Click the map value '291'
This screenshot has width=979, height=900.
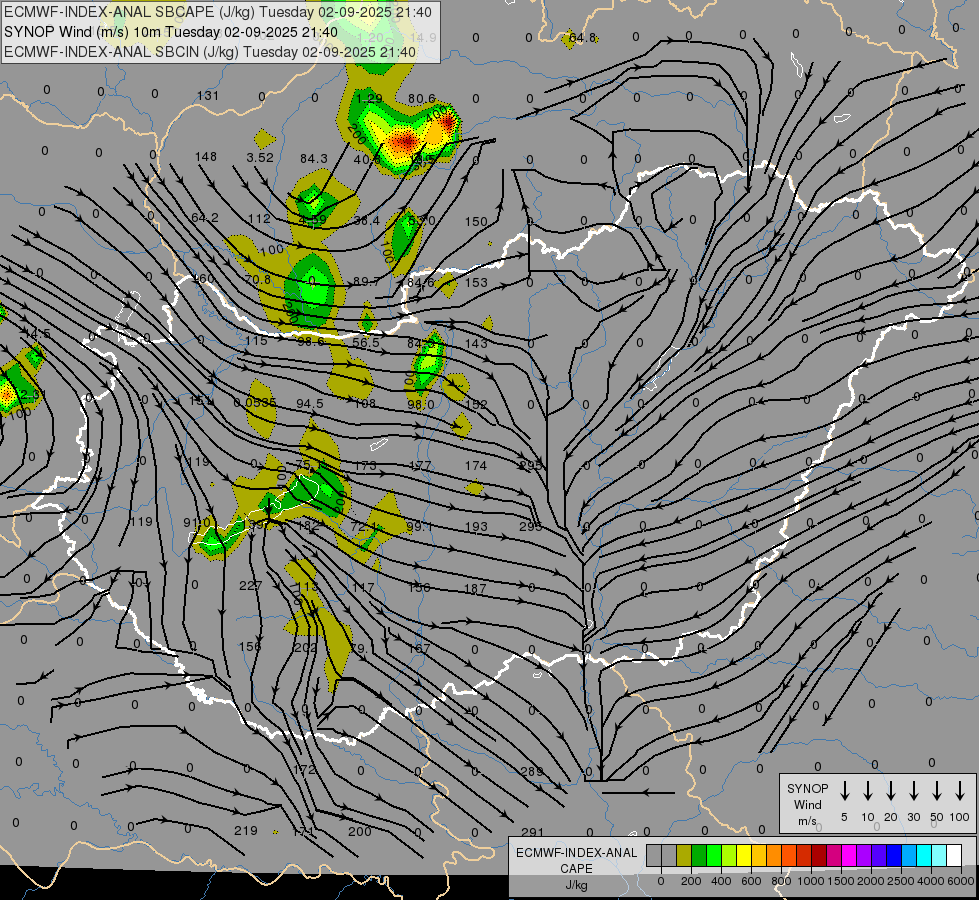click(532, 833)
